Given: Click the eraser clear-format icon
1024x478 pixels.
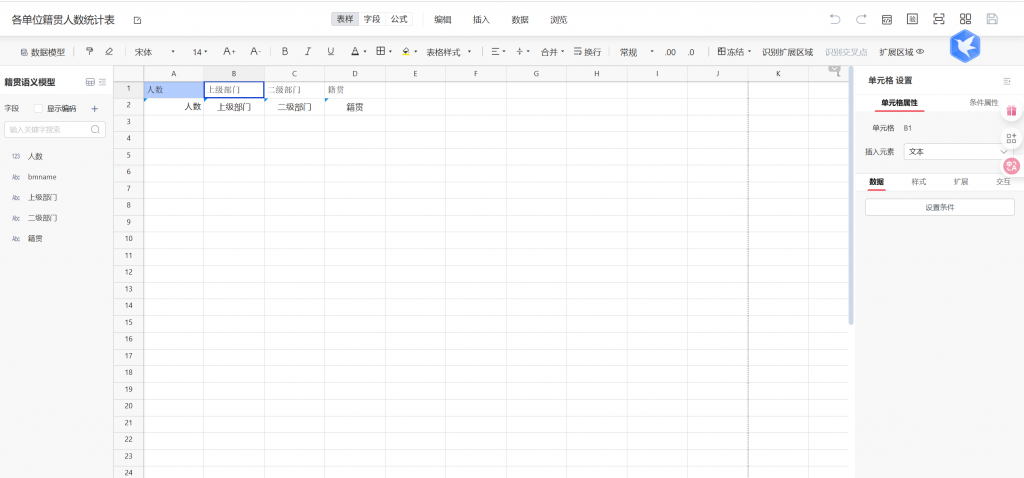Looking at the screenshot, I should click(x=109, y=51).
